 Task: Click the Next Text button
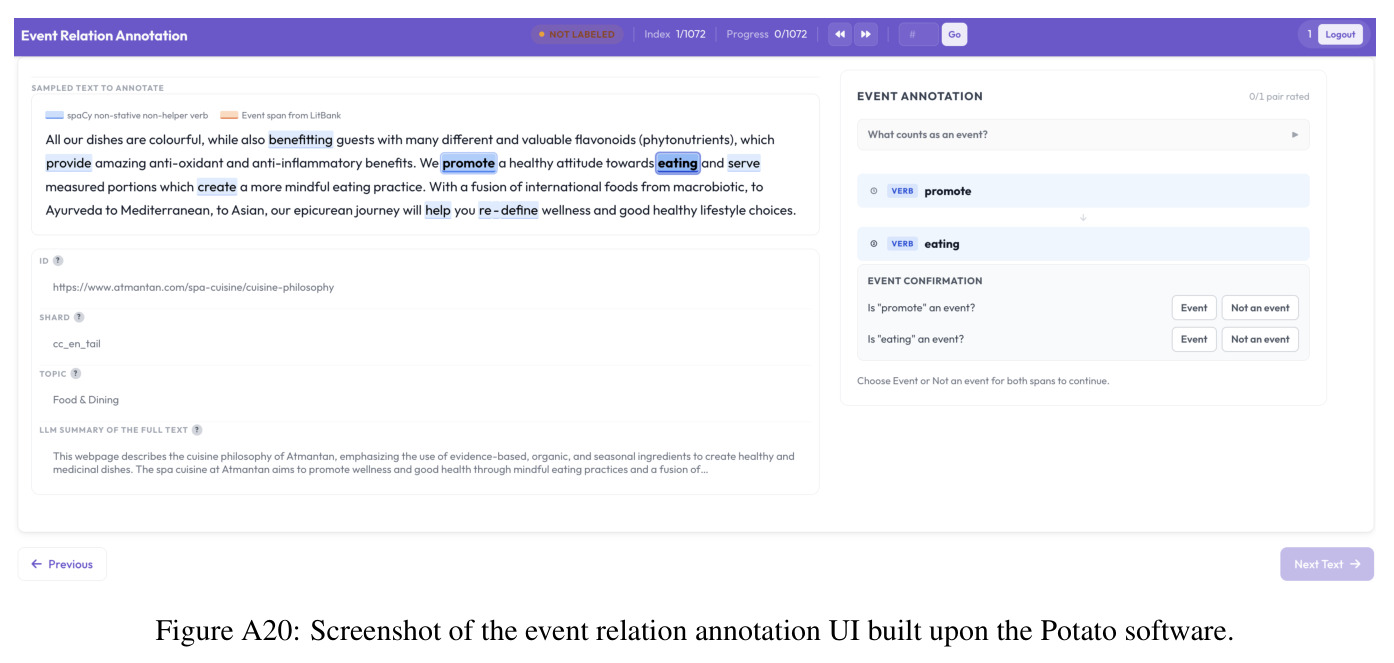[x=1327, y=564]
